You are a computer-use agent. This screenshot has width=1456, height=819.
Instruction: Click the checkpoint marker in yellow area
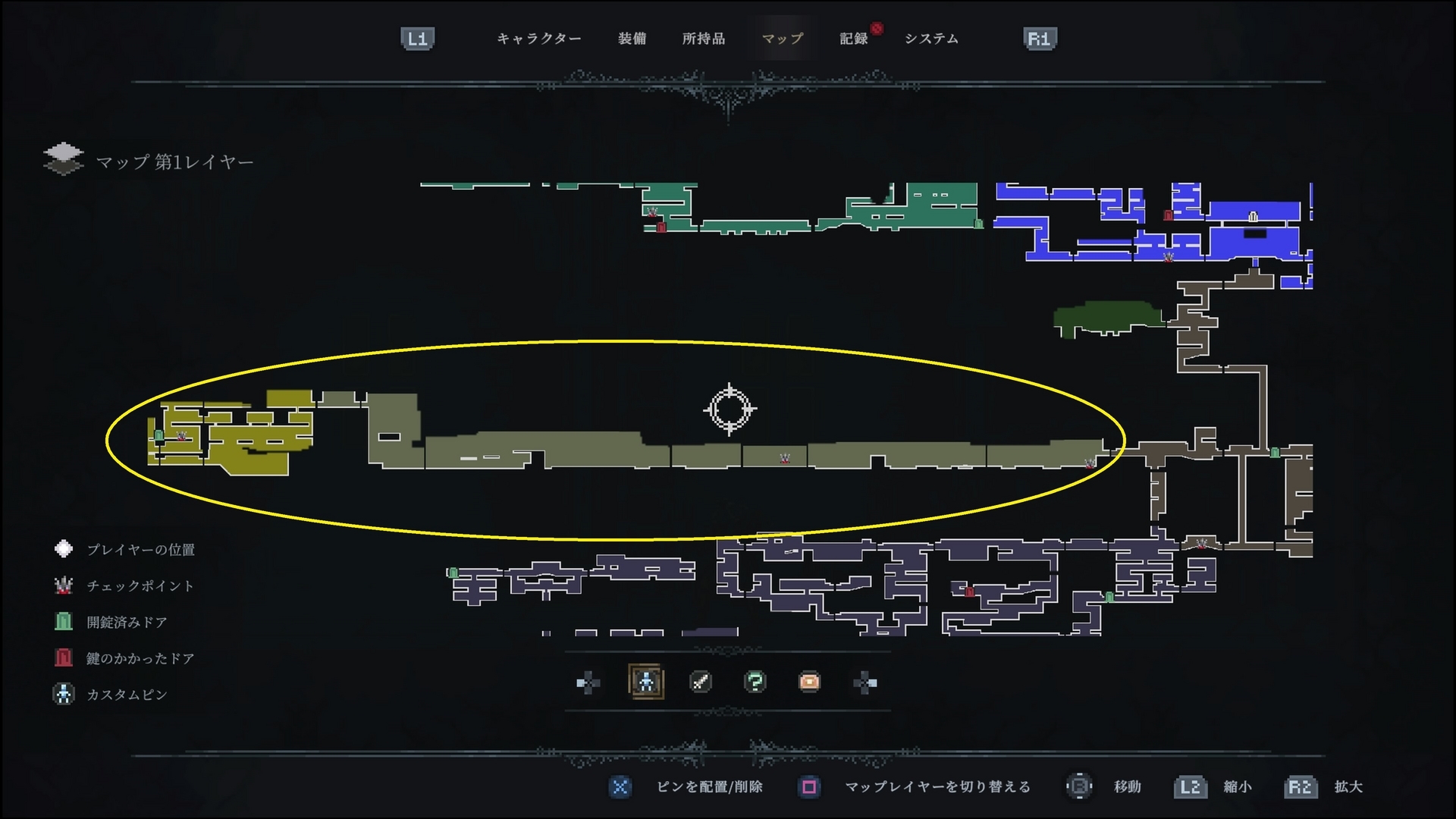click(x=181, y=436)
